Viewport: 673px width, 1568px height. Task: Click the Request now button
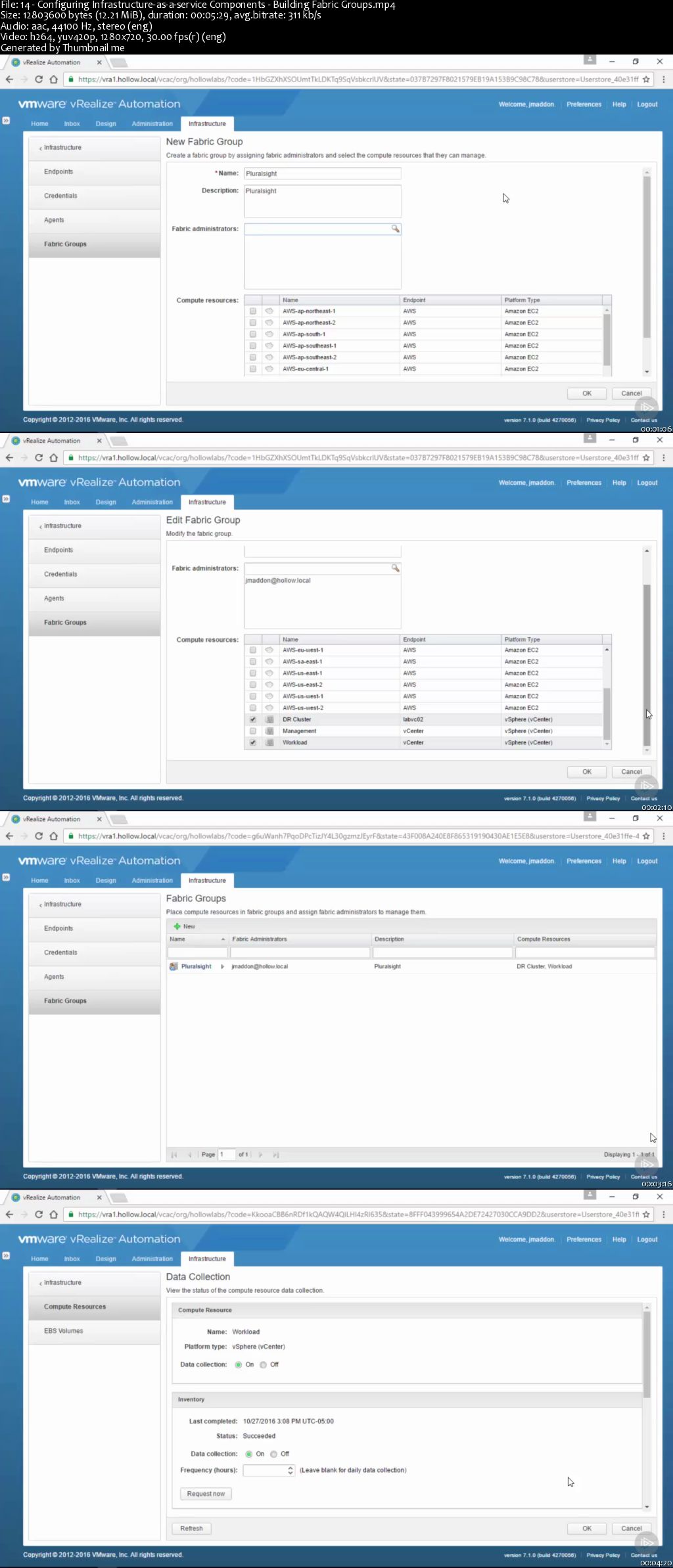206,1494
